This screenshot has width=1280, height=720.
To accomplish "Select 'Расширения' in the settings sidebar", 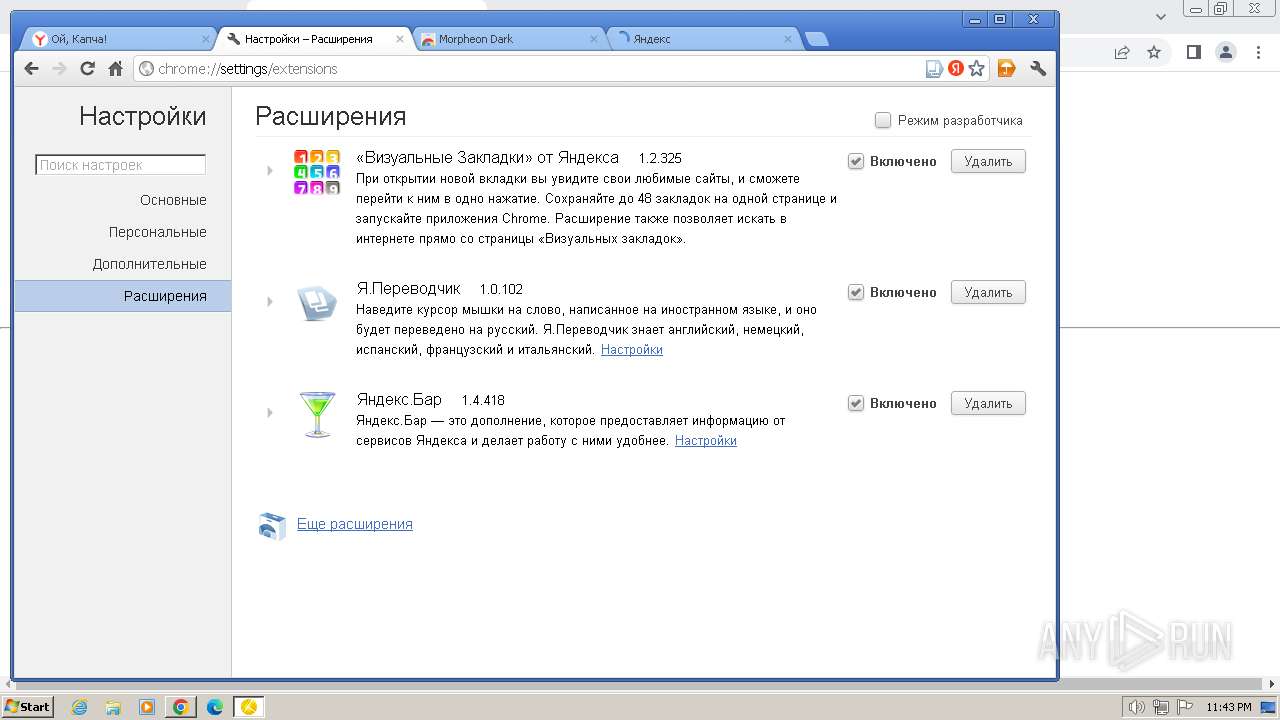I will [122, 296].
